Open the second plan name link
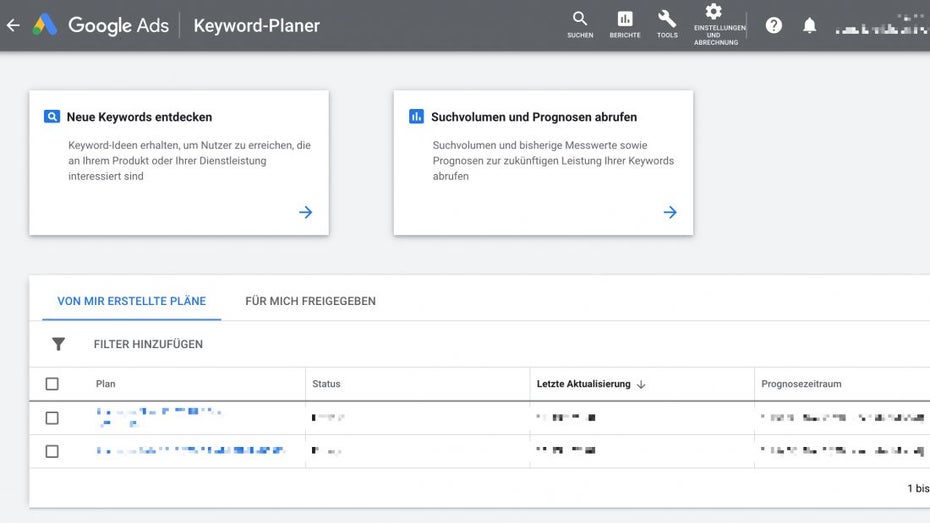 click(x=190, y=451)
